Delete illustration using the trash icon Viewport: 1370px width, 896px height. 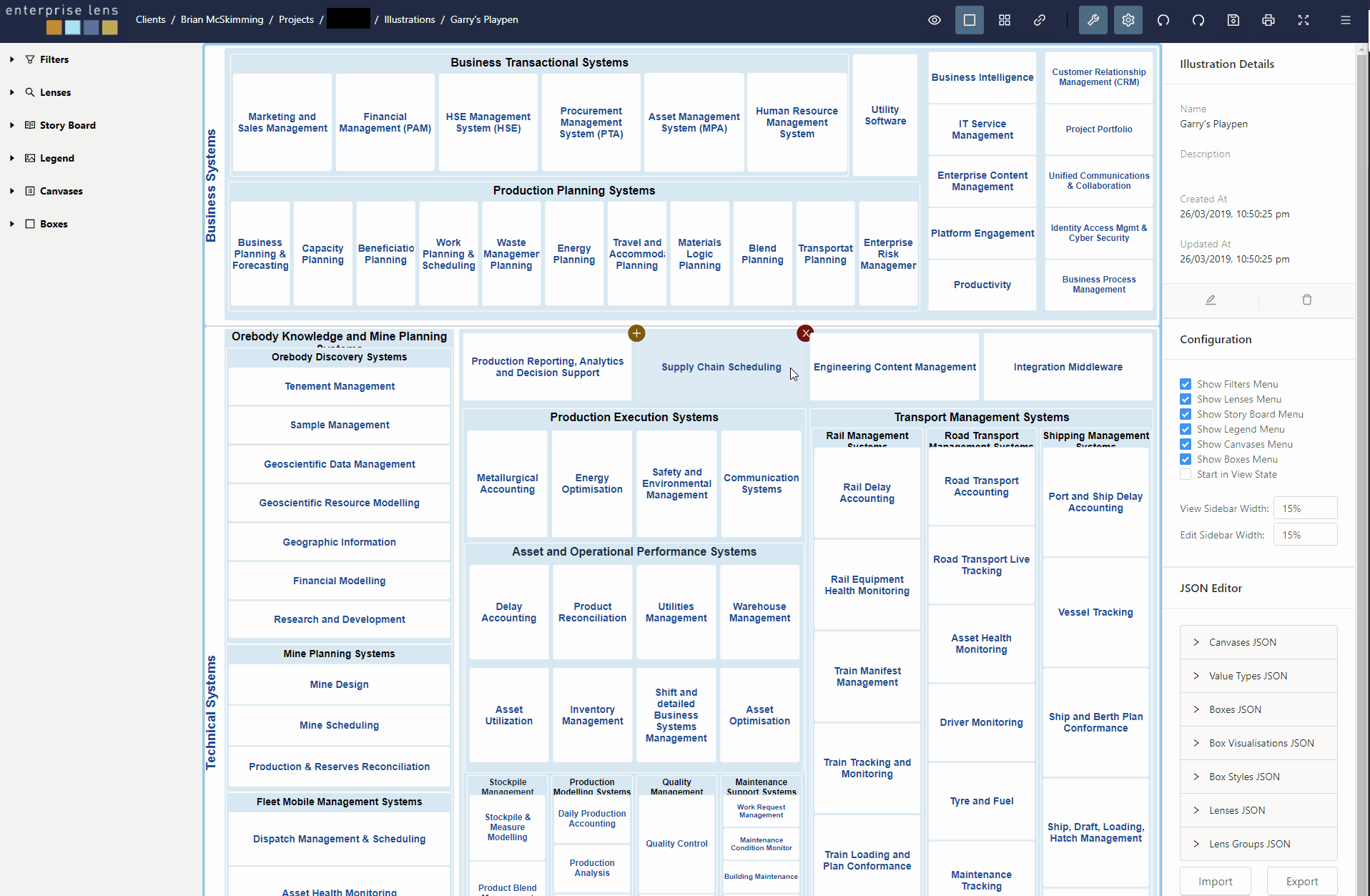tap(1307, 300)
